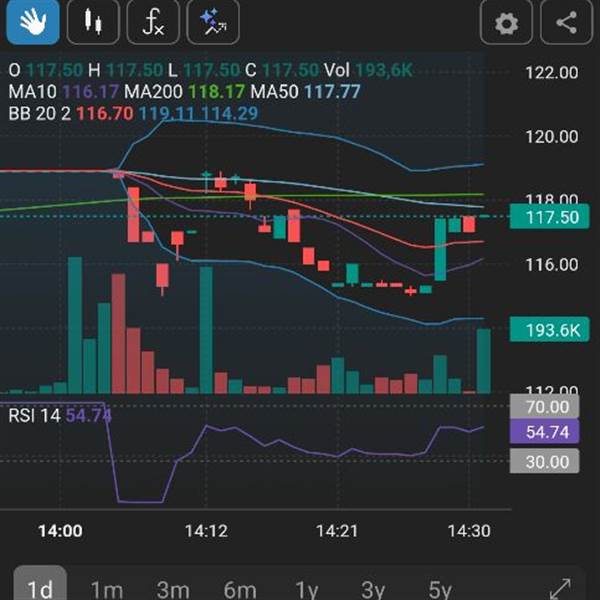
Task: Click the MA50 117.77 indicator legend
Action: coord(305,91)
